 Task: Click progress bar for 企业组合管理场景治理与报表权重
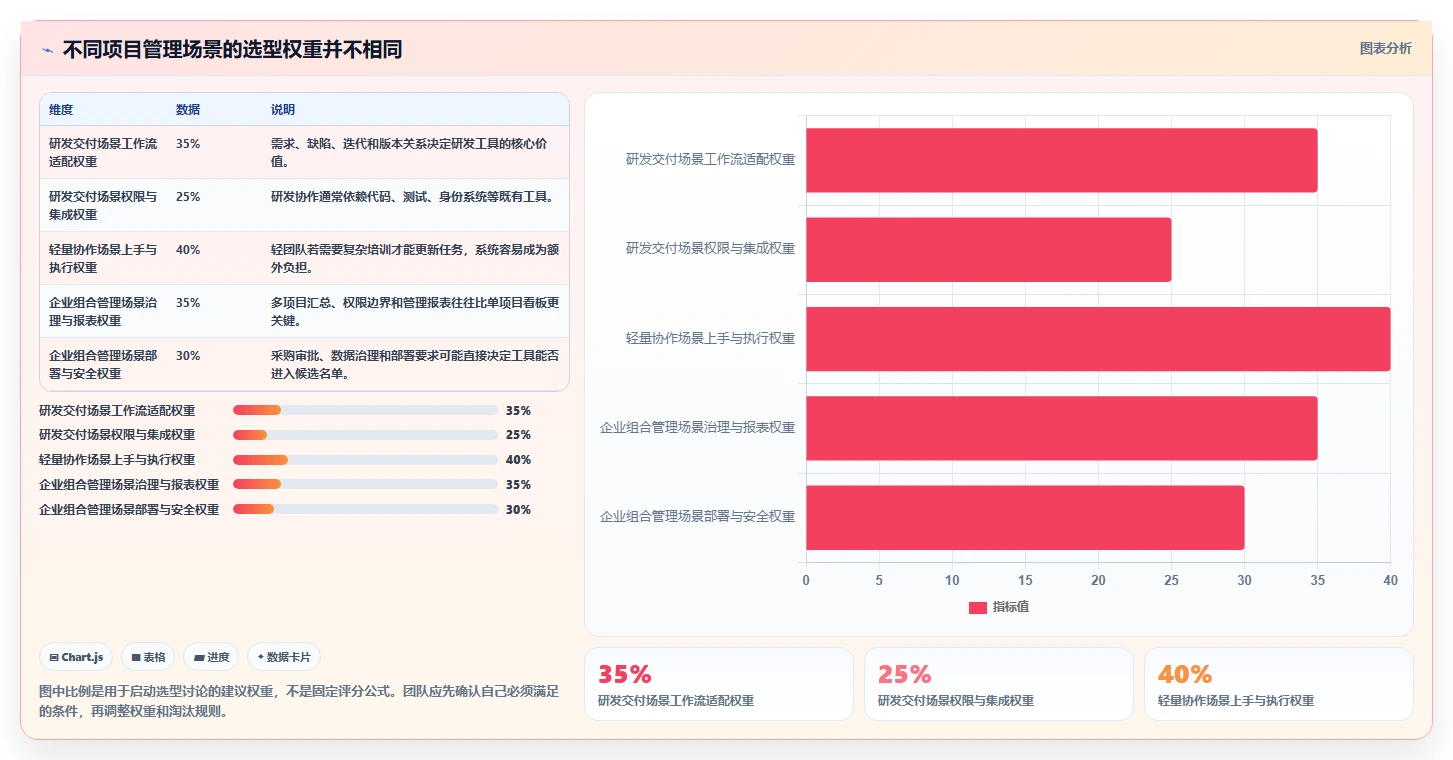click(365, 485)
